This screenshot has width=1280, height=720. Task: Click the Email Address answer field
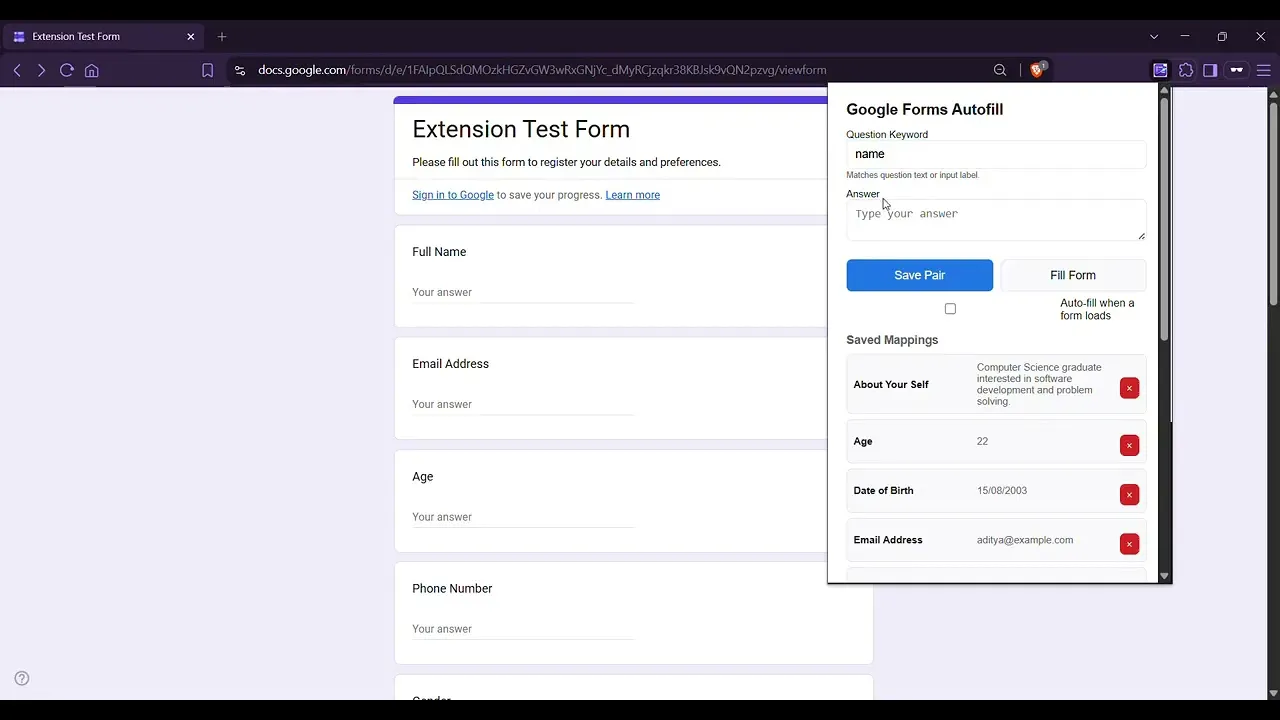523,405
